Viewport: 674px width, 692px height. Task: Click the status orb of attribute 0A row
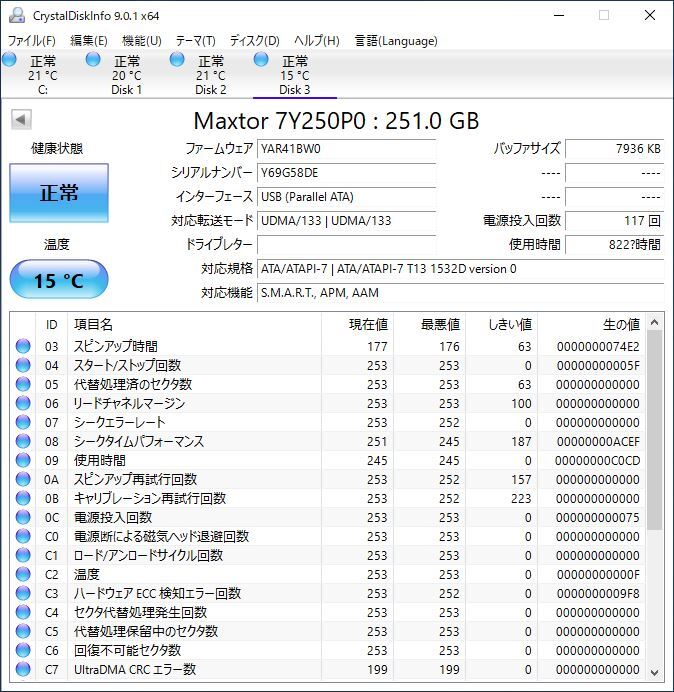click(23, 479)
